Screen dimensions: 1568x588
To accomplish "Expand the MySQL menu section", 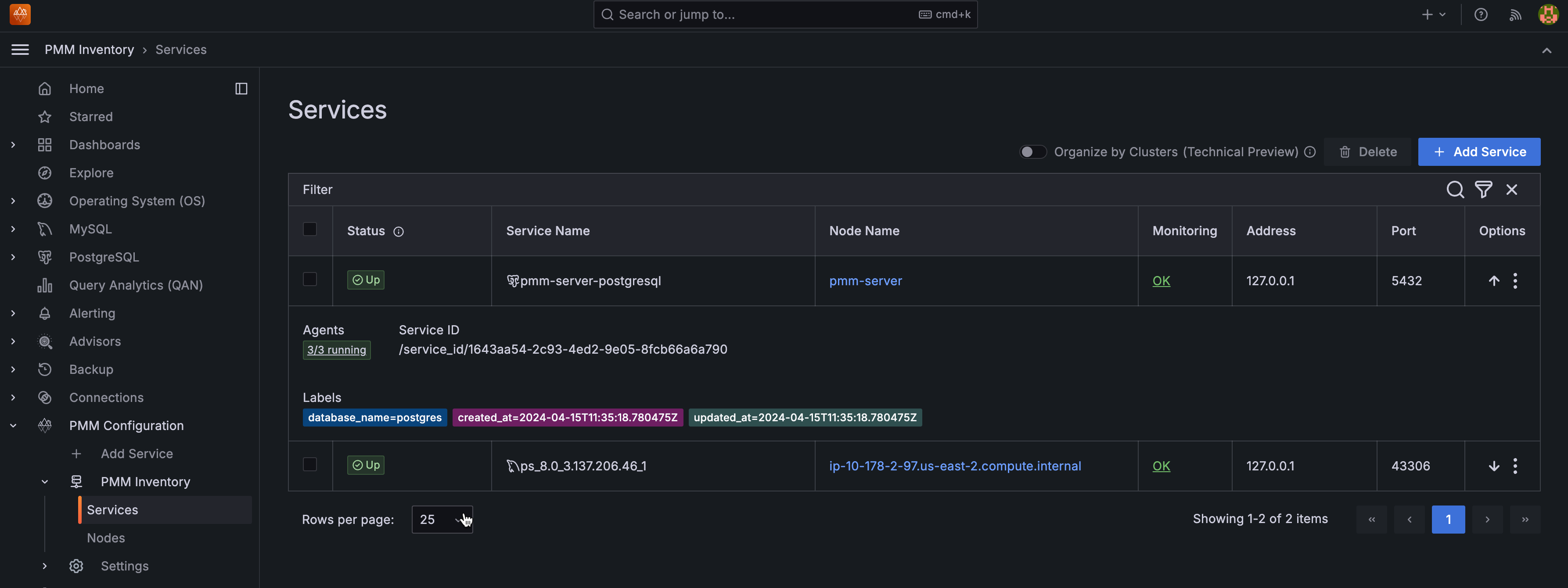I will pyautogui.click(x=14, y=229).
